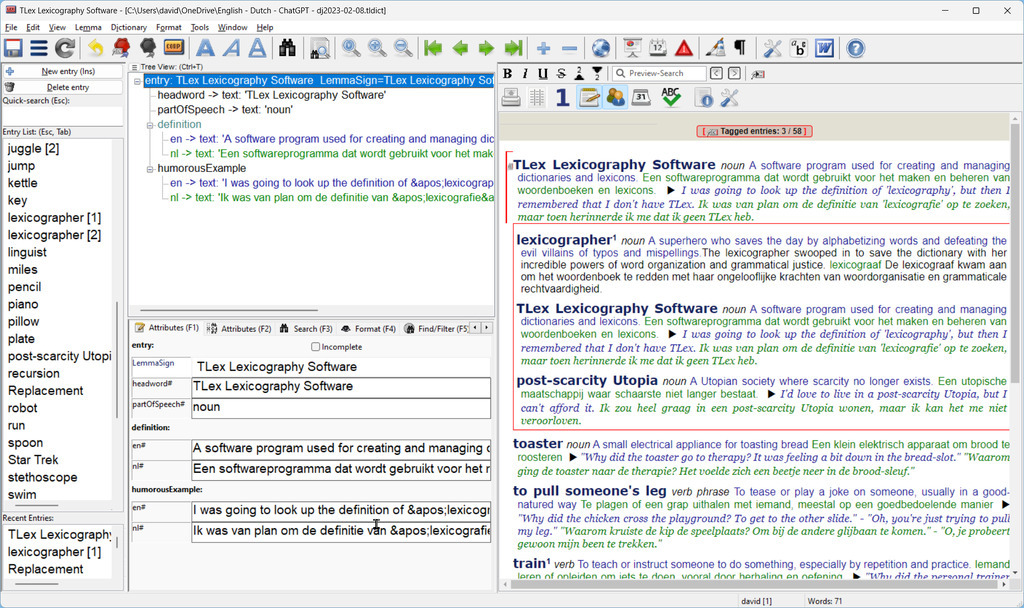Go to previous Preview-Search result arrow
Viewport: 1024px width, 608px height.
pyautogui.click(x=716, y=73)
